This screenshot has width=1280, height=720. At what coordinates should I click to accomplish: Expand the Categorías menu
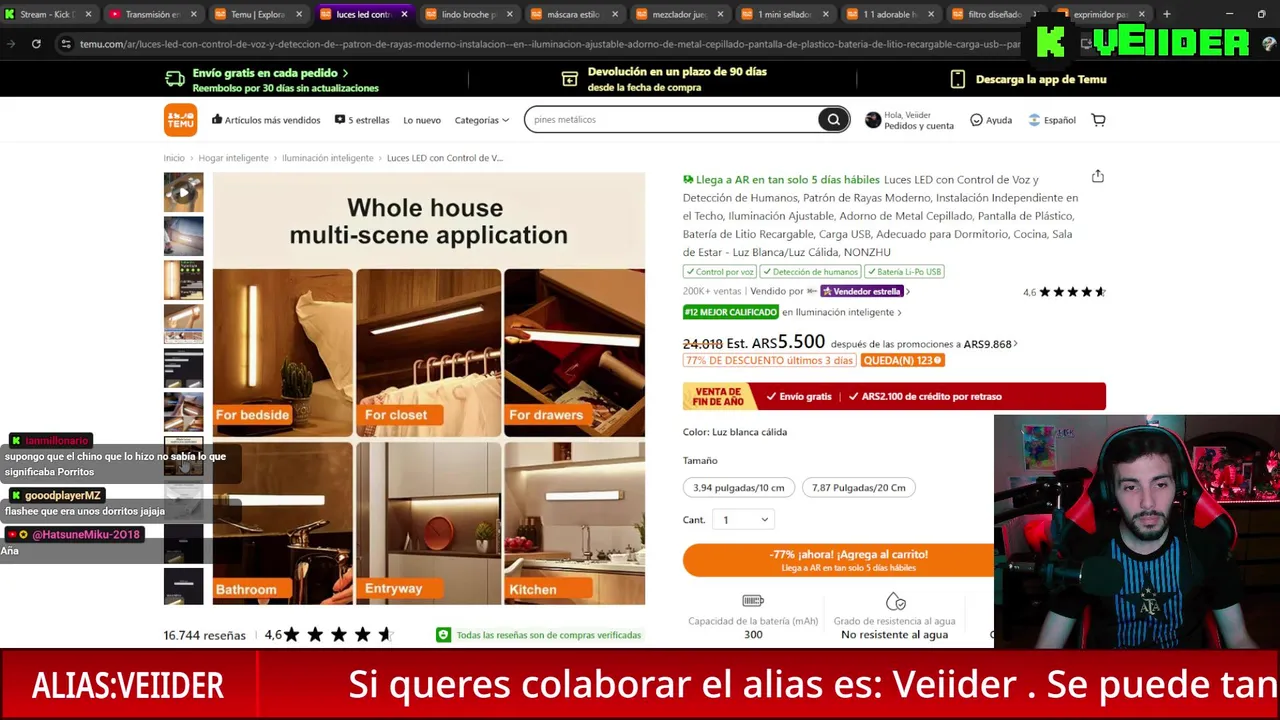[482, 120]
